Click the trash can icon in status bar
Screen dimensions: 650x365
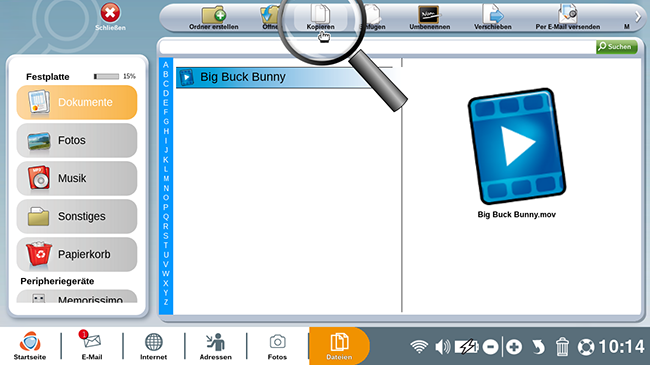click(x=562, y=347)
